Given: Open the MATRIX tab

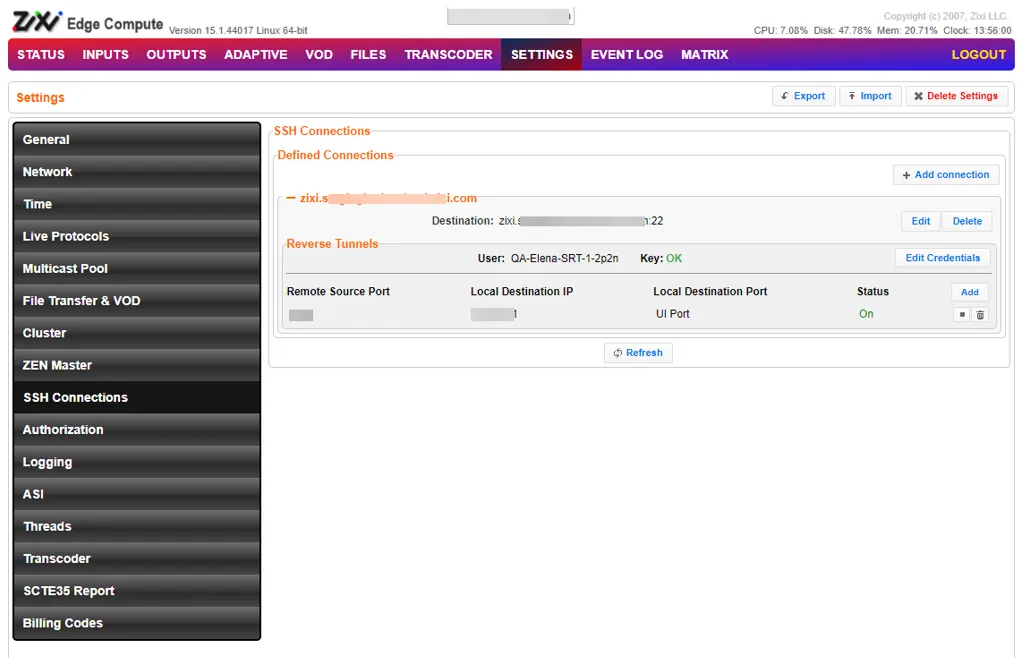Looking at the screenshot, I should (x=704, y=55).
